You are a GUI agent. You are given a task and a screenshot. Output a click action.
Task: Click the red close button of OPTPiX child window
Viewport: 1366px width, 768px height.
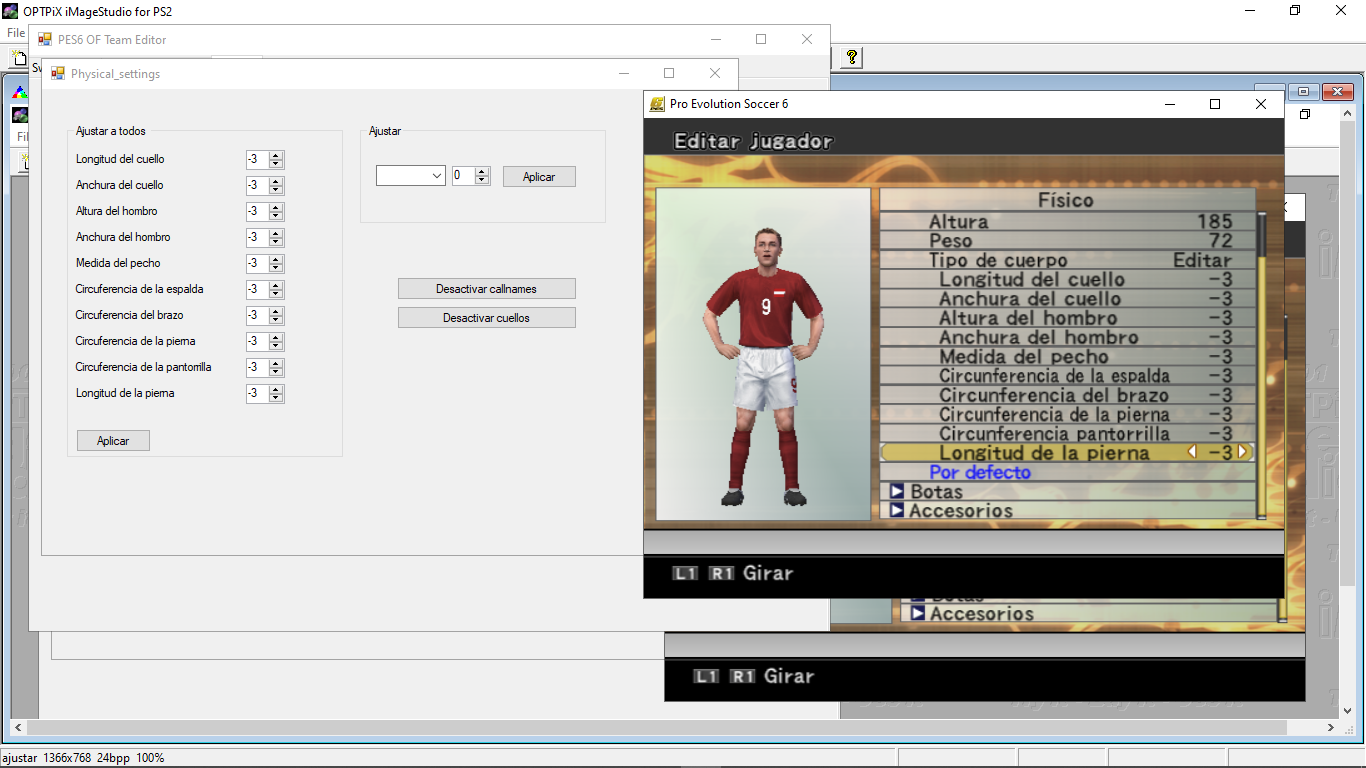(1337, 92)
